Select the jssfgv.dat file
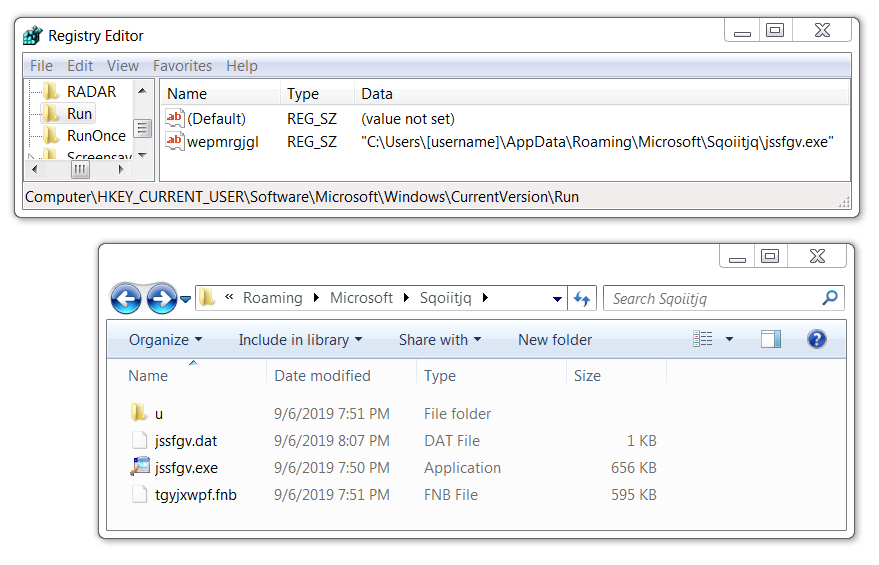 [x=186, y=441]
